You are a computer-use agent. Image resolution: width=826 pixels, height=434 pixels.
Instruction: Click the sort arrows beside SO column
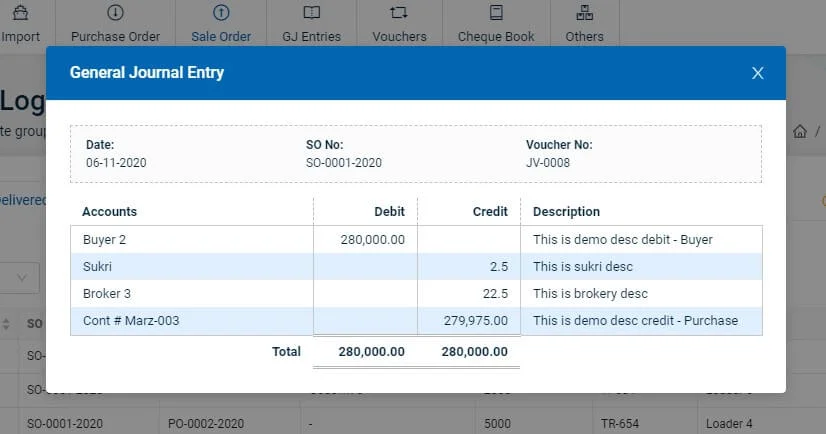click(7, 324)
